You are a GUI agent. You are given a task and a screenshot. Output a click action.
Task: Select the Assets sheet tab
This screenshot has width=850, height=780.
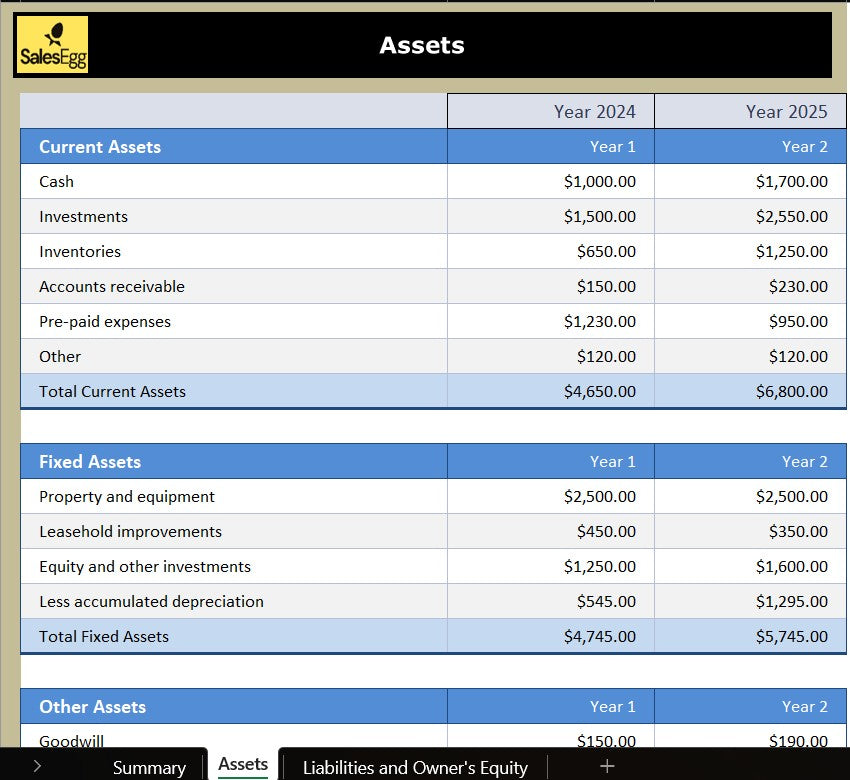pos(243,764)
